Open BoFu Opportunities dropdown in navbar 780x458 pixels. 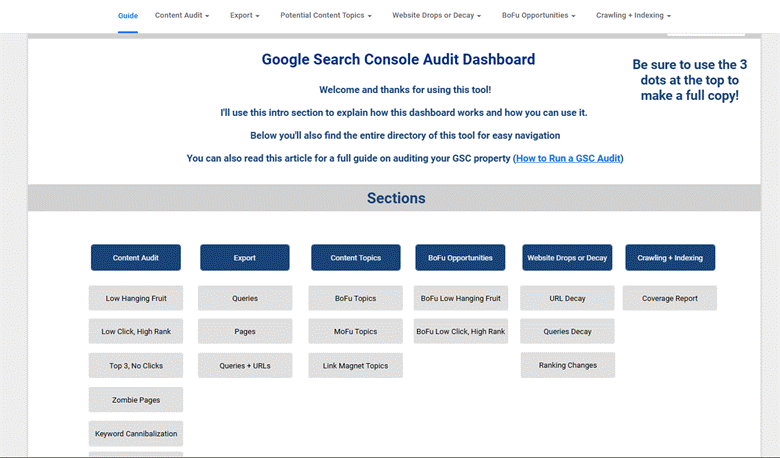[538, 15]
